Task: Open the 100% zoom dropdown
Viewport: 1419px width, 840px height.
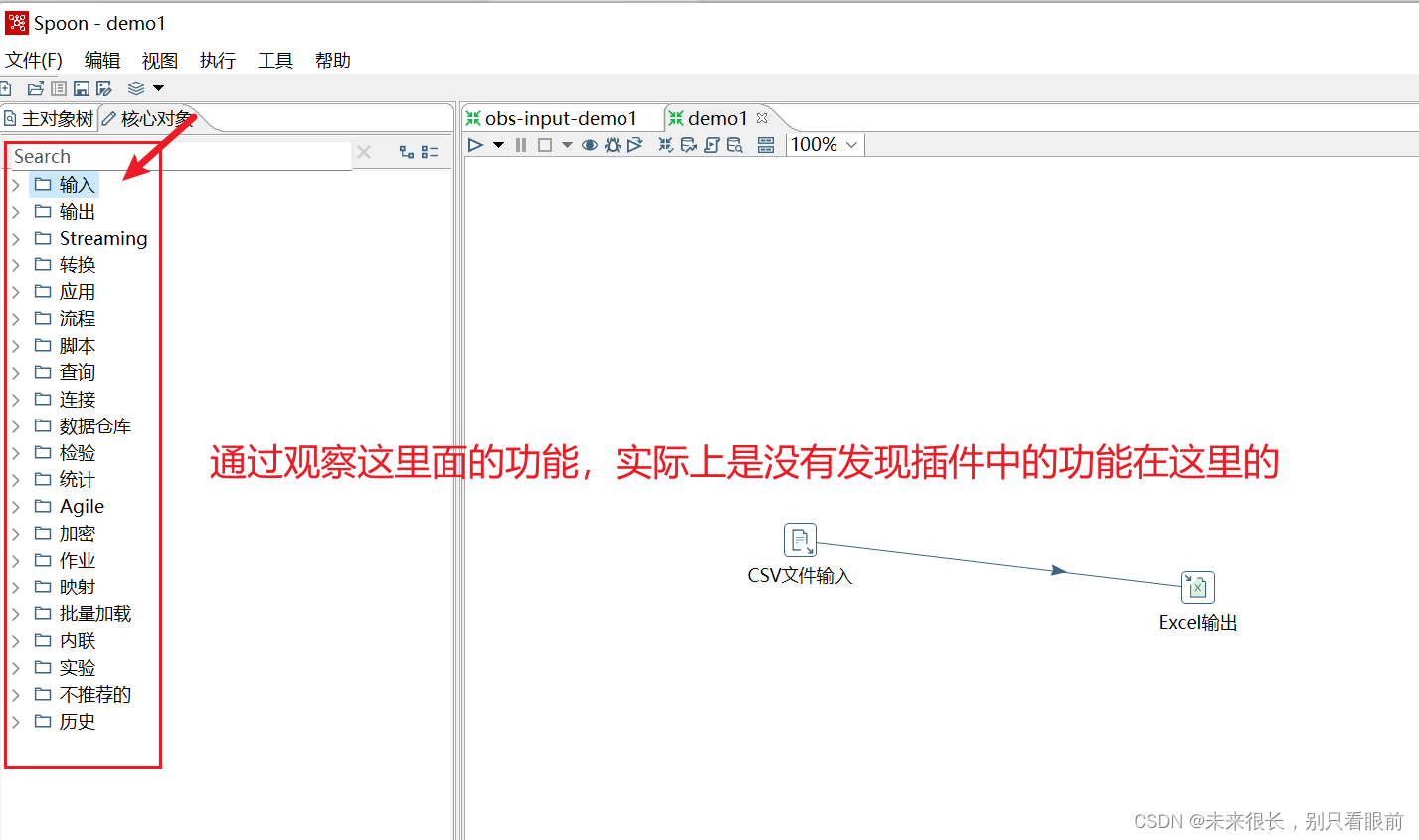Action: (x=824, y=145)
